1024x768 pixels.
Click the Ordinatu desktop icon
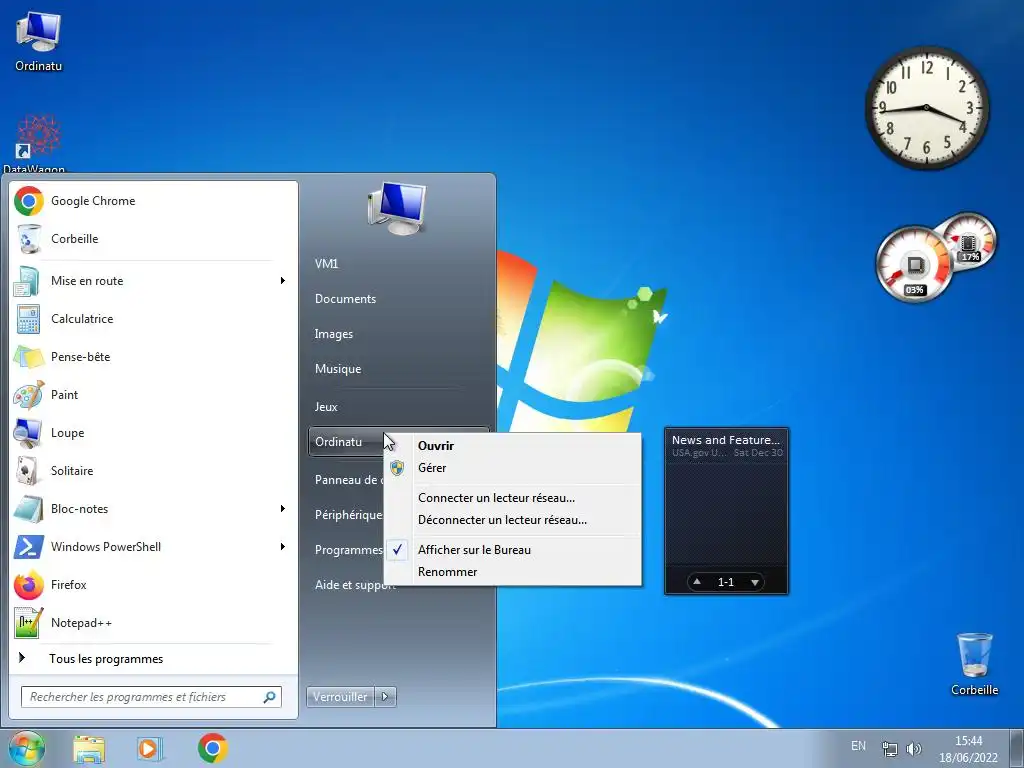point(39,42)
